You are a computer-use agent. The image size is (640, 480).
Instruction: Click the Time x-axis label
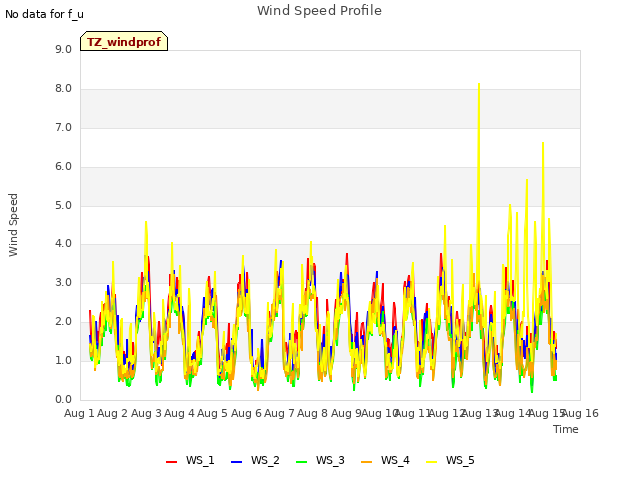pyautogui.click(x=566, y=429)
